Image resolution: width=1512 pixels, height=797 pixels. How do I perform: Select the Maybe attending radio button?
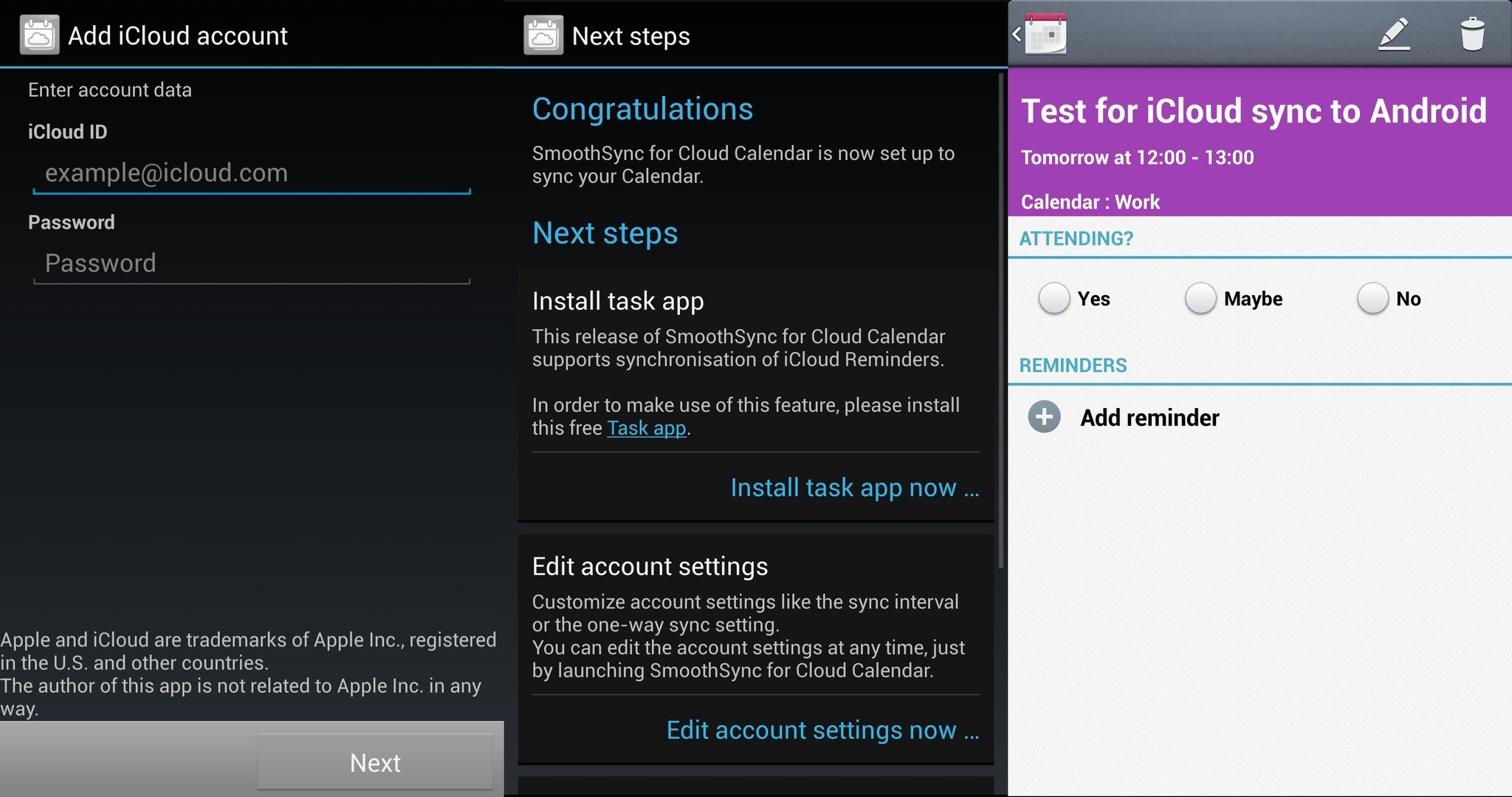click(x=1200, y=298)
